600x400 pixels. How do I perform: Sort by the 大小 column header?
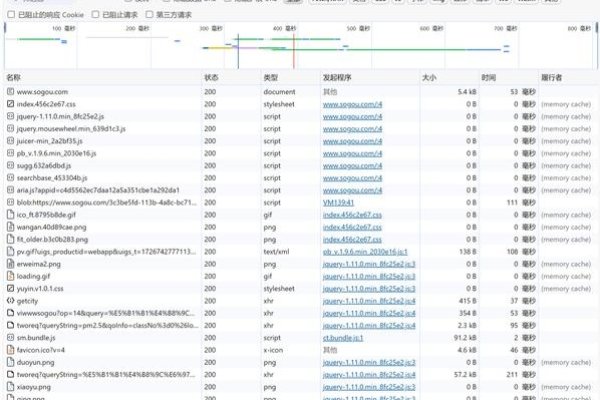coord(449,78)
